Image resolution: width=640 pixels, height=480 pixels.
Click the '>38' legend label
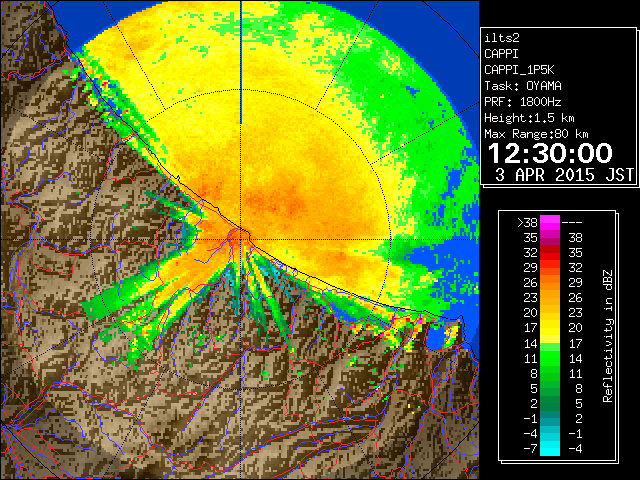(527, 223)
